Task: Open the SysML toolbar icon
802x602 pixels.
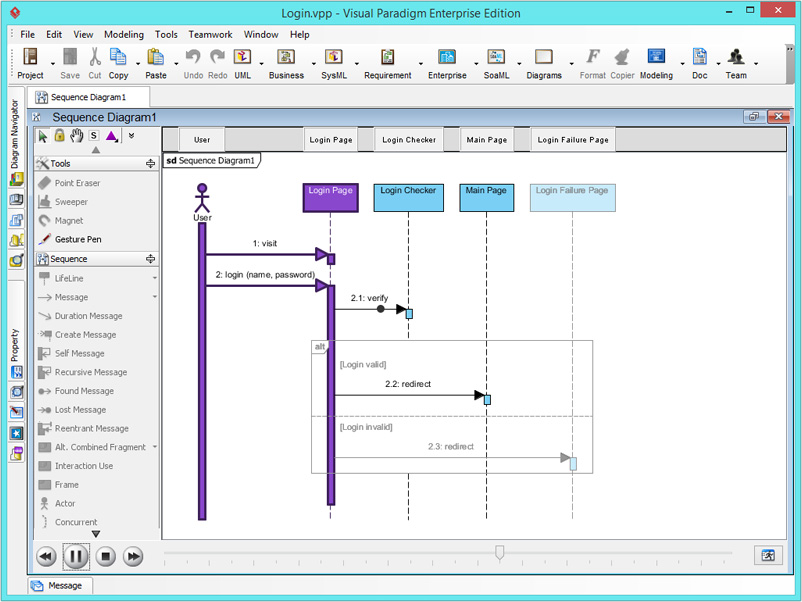Action: [333, 56]
